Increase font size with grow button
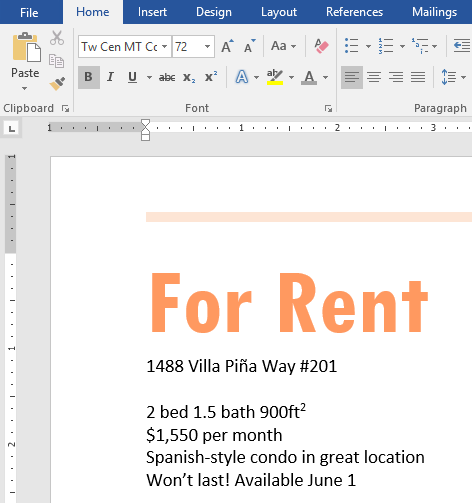Image resolution: width=472 pixels, height=503 pixels. [x=228, y=46]
